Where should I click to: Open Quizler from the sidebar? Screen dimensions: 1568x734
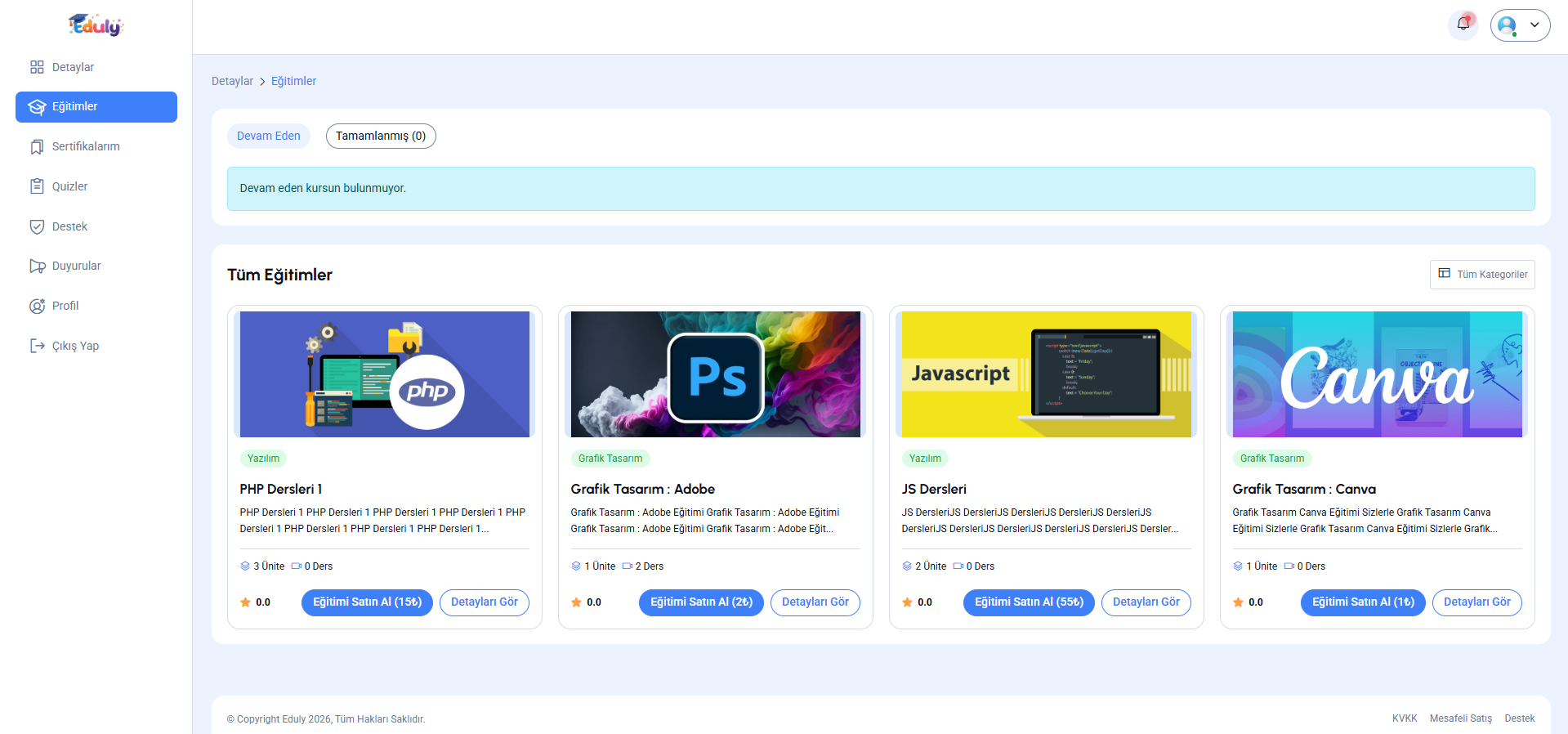coord(96,186)
